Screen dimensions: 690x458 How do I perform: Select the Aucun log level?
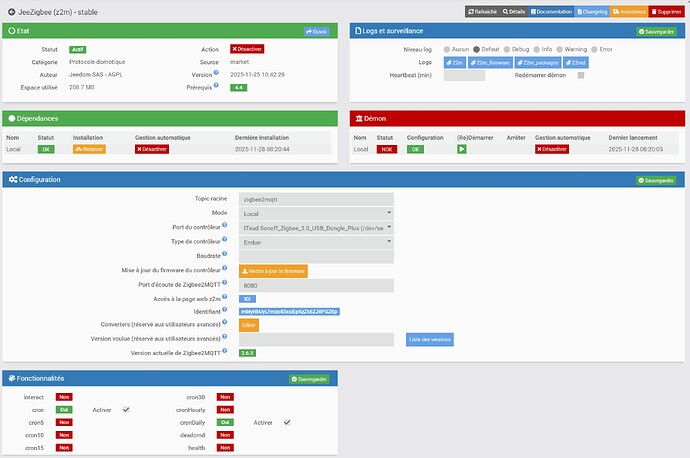(447, 49)
